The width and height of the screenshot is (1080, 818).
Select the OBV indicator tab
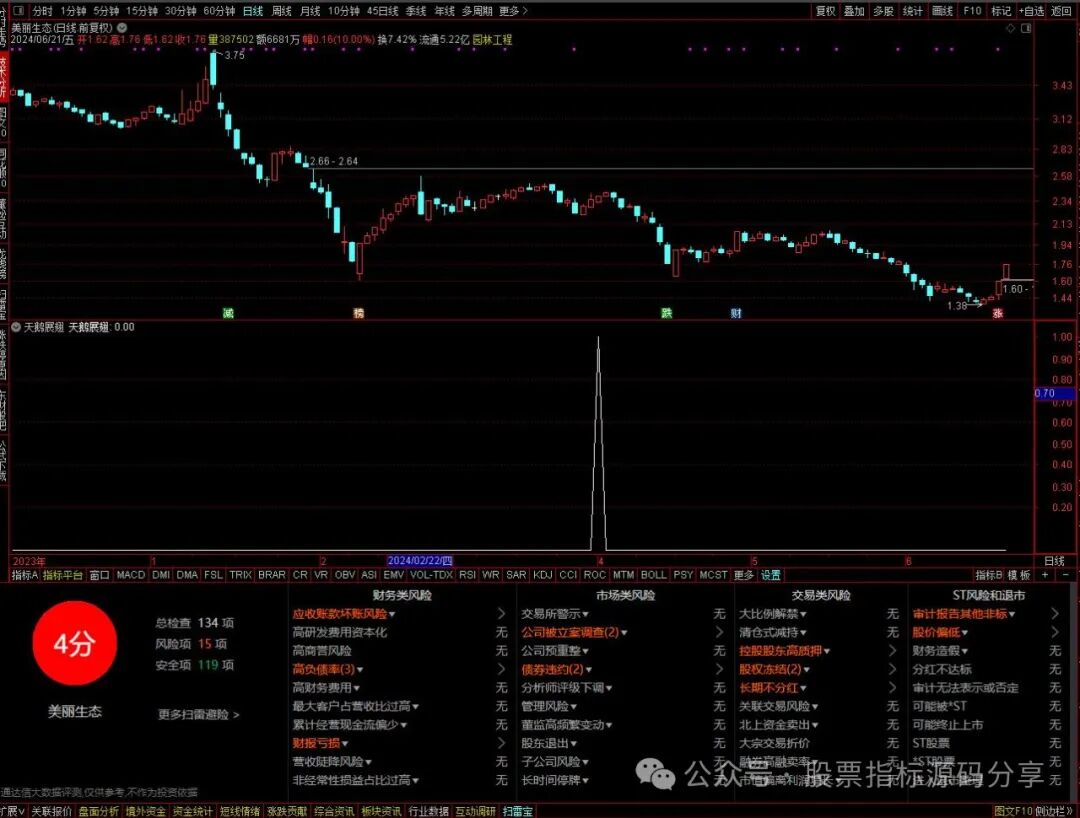pyautogui.click(x=344, y=575)
